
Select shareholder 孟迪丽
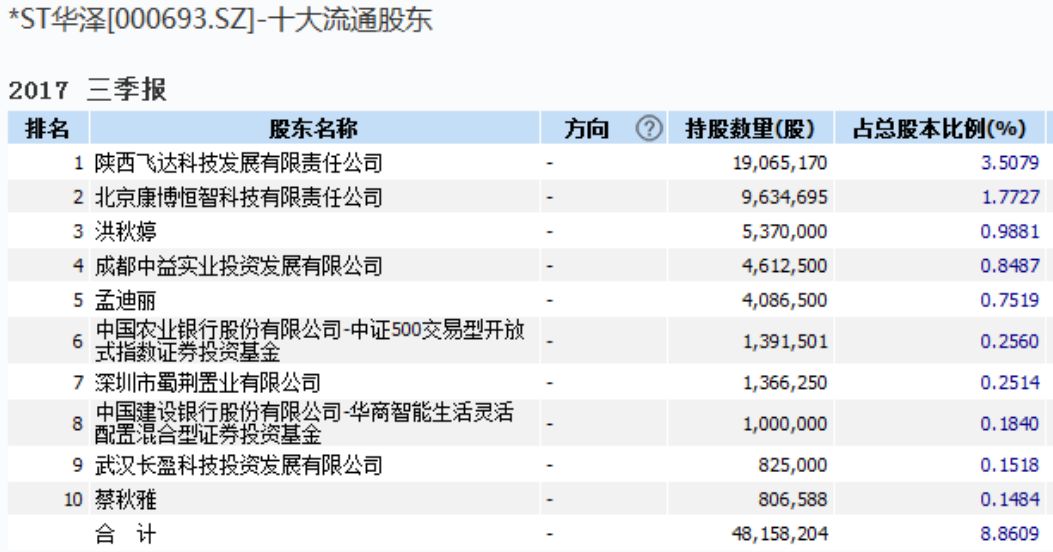[x=126, y=300]
